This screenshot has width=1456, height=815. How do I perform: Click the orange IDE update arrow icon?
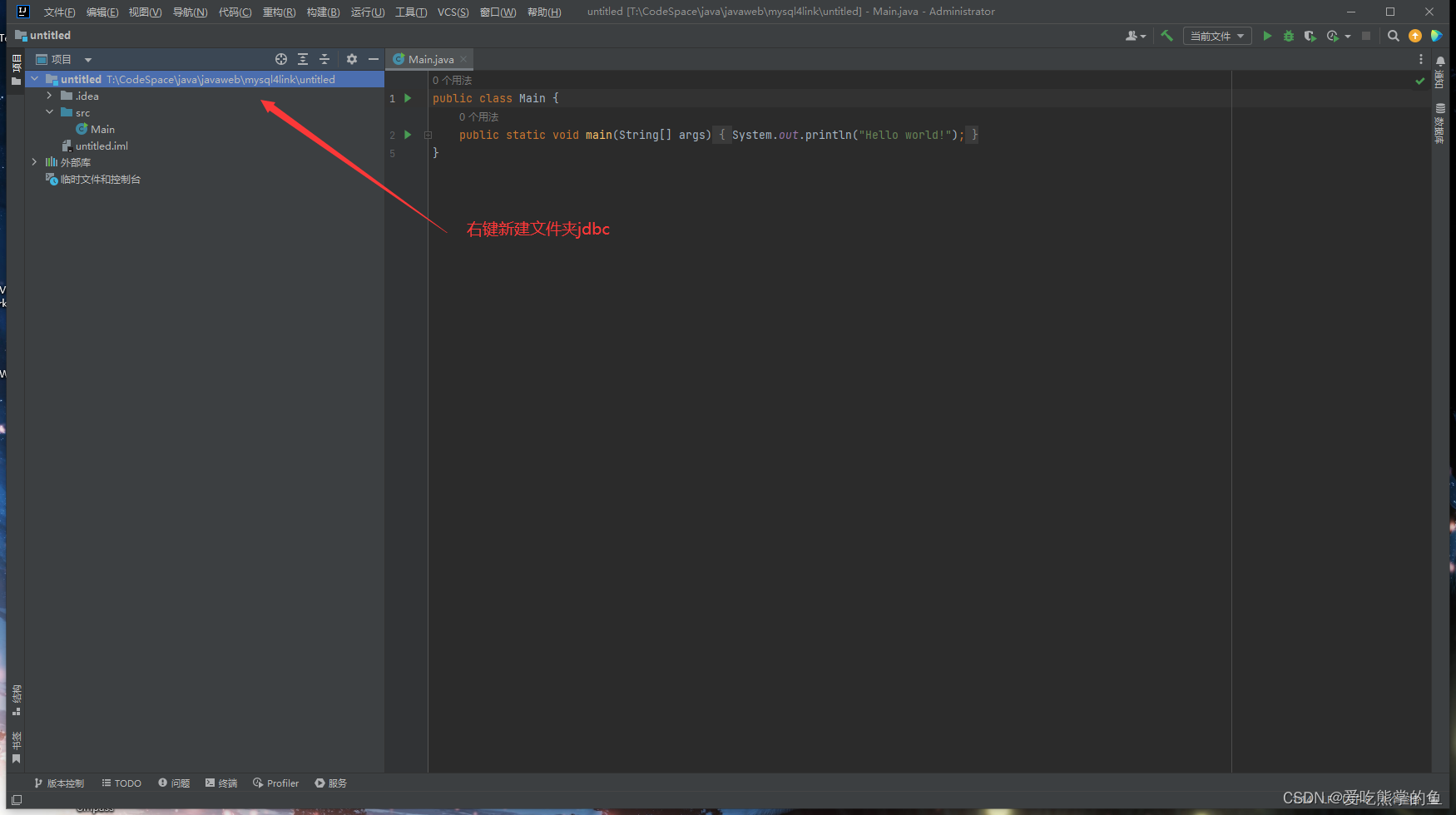[1415, 36]
